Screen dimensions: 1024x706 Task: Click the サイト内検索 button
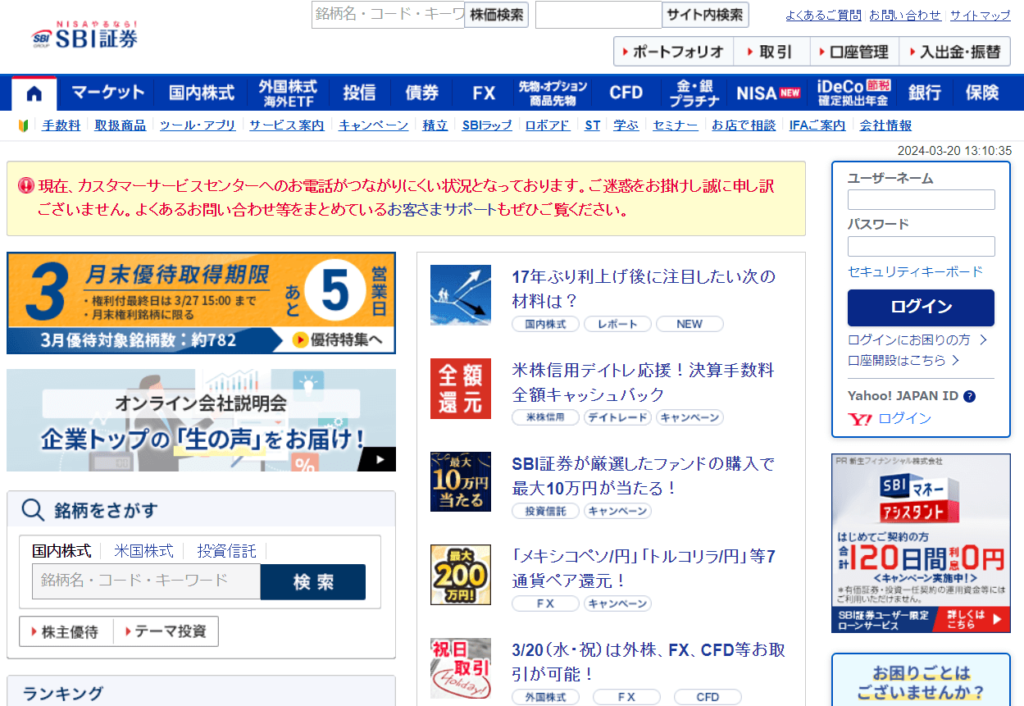705,15
